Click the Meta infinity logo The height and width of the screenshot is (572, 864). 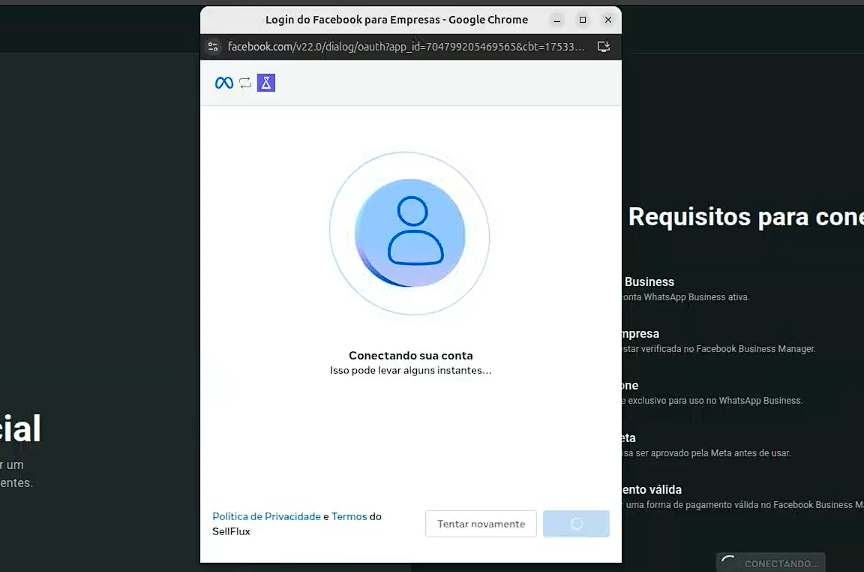coord(224,83)
